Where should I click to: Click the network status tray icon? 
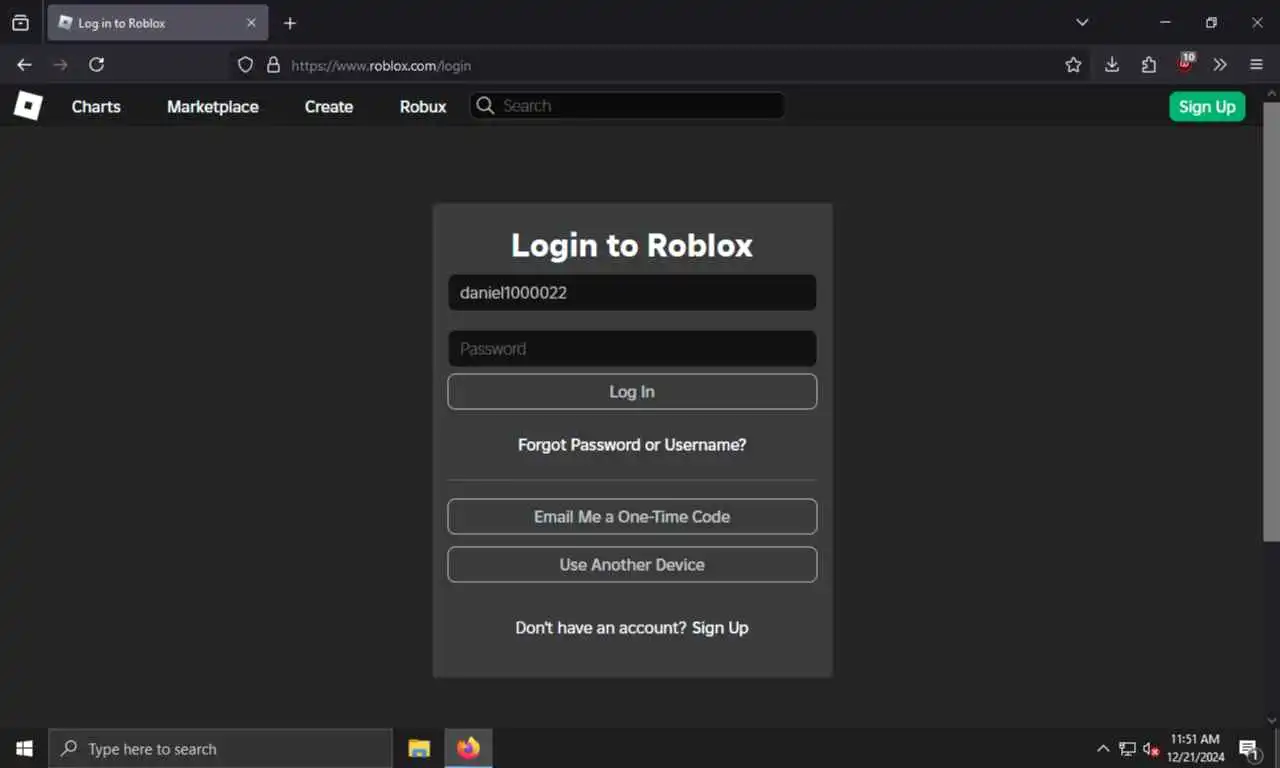1127,748
